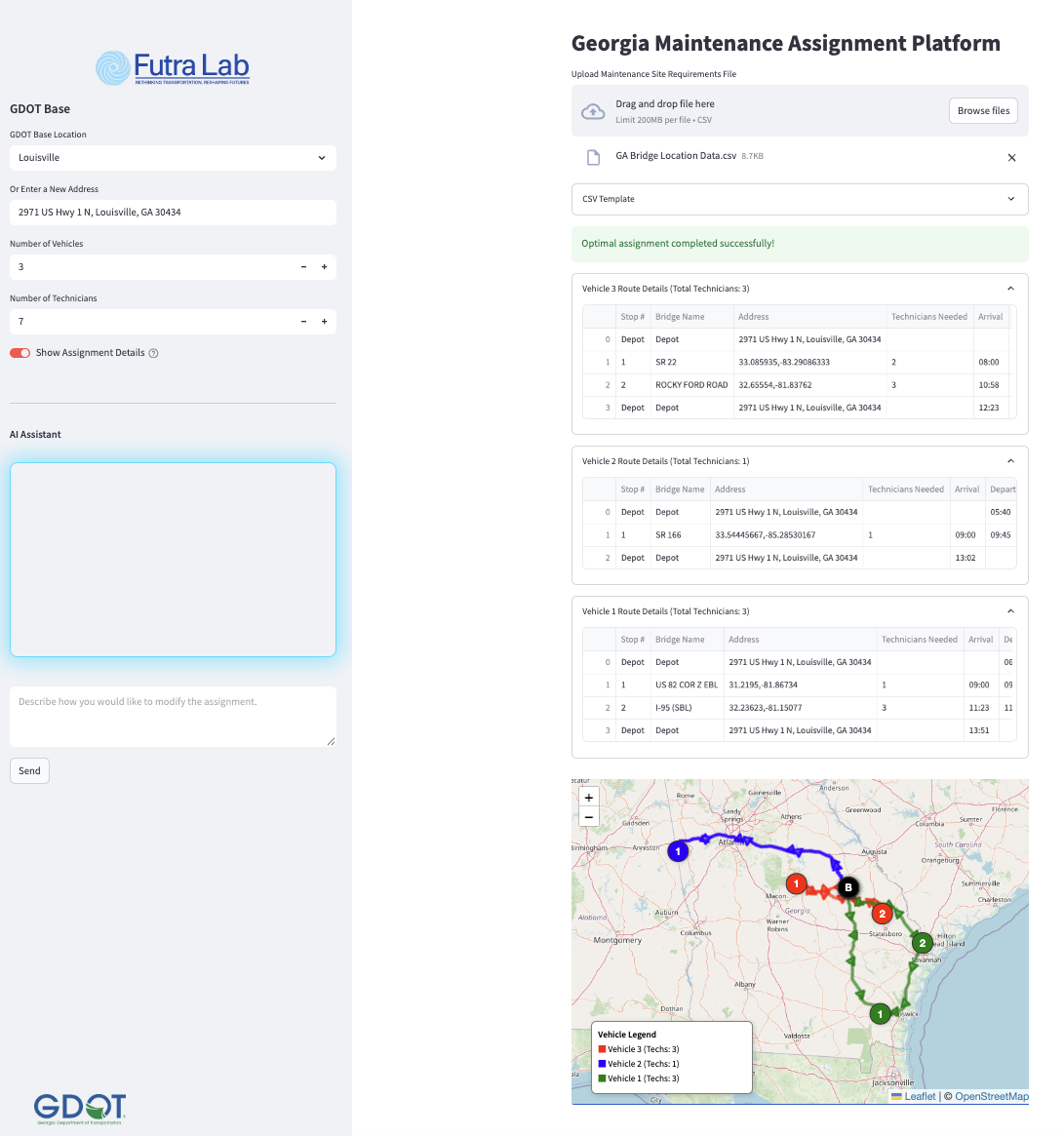
Task: Open the GDOT Base Location dropdown
Action: coord(173,158)
